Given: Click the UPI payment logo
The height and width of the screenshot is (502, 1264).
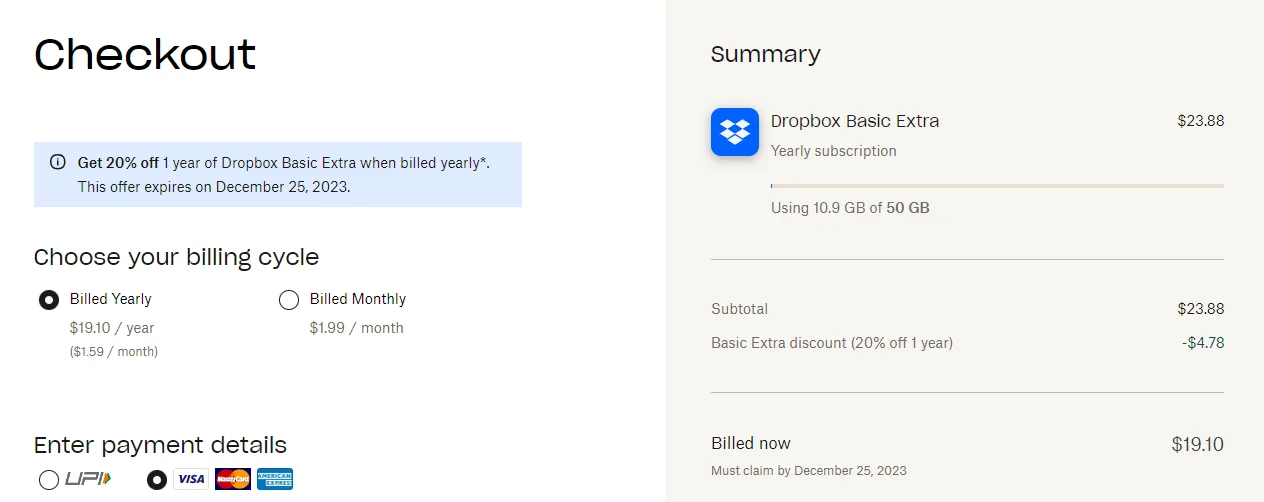Looking at the screenshot, I should tap(88, 479).
